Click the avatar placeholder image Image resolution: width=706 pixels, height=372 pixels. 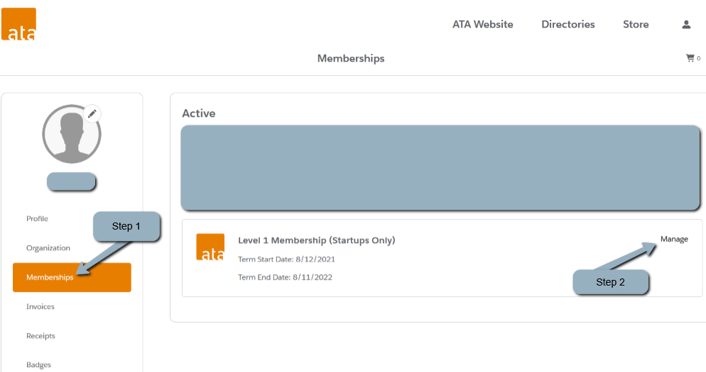[x=72, y=134]
